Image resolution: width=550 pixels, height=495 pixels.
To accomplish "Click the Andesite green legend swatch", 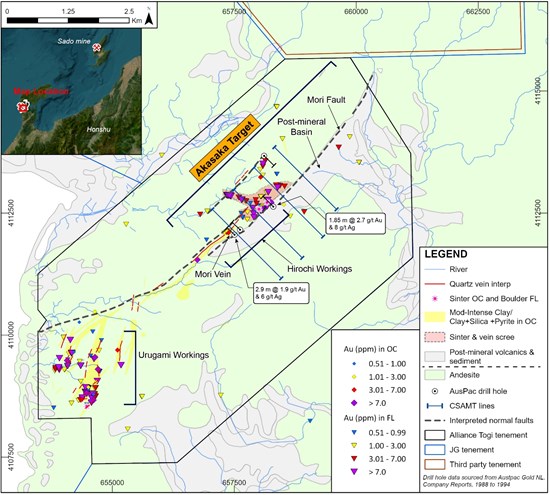I will (x=435, y=375).
